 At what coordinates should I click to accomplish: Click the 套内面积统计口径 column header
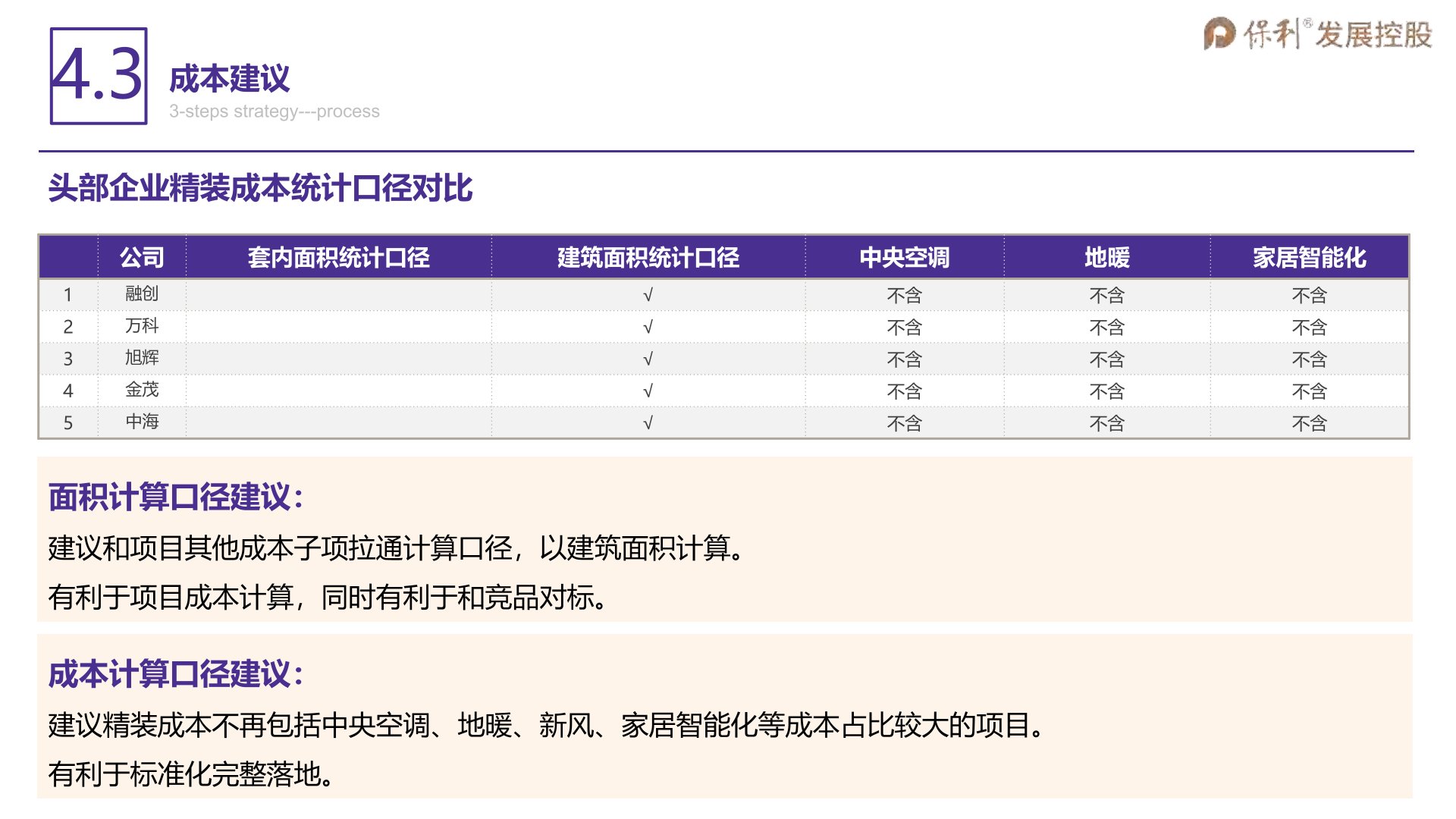pyautogui.click(x=338, y=258)
